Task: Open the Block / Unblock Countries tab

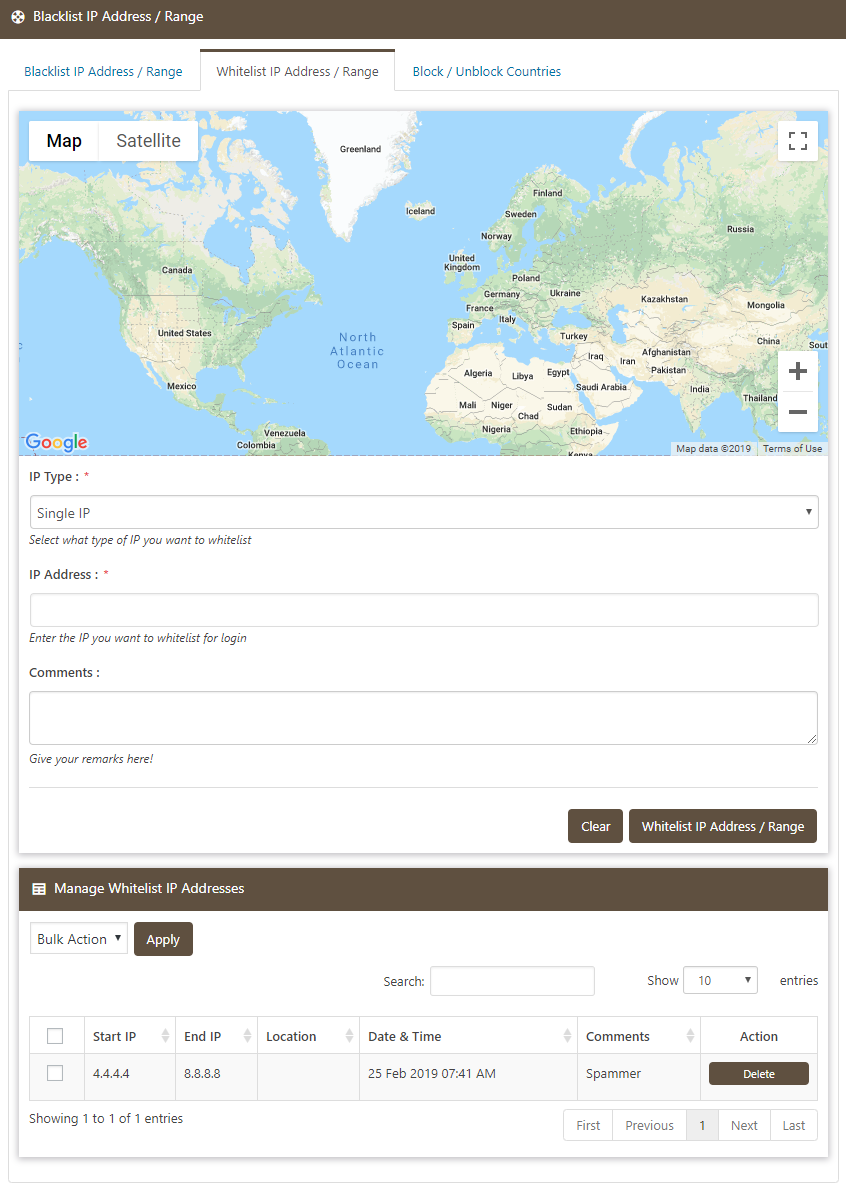Action: coord(486,71)
